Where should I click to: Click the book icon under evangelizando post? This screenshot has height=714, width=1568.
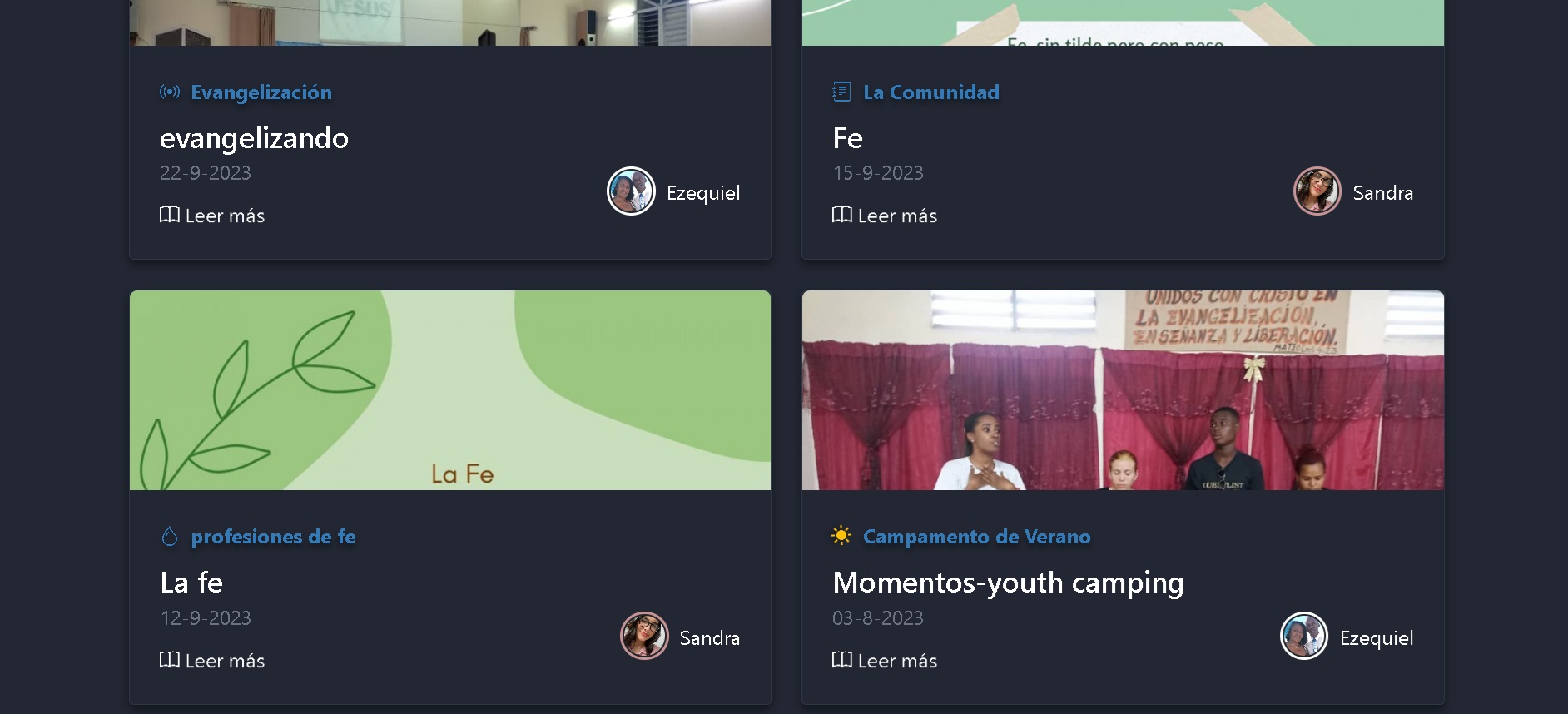(x=170, y=215)
